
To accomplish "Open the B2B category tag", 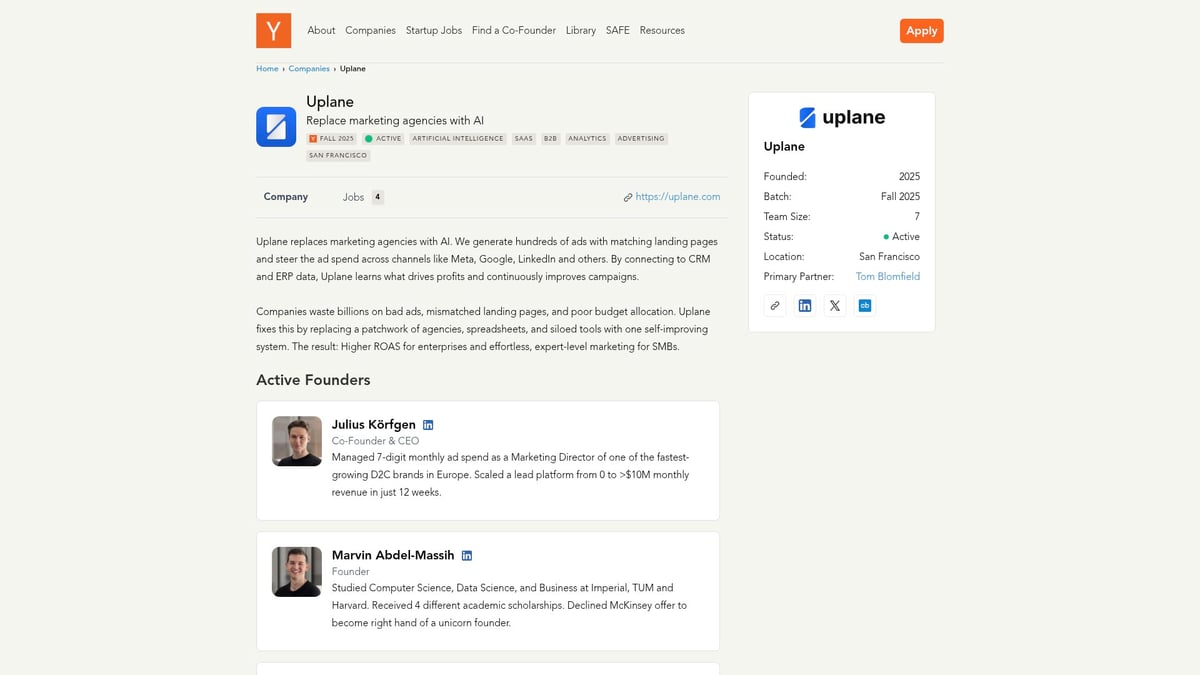I will 550,139.
